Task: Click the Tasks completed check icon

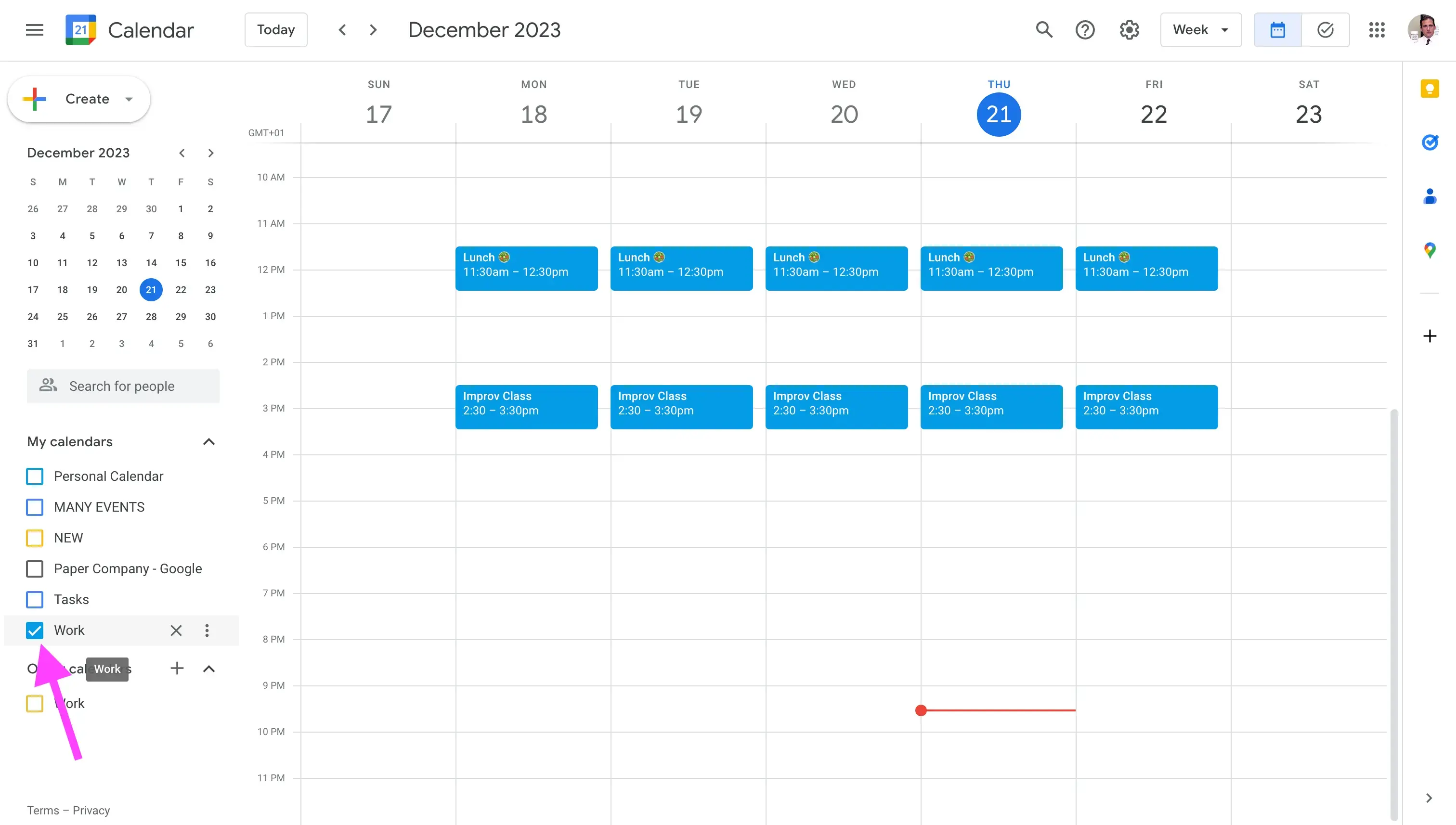Action: [x=1326, y=30]
